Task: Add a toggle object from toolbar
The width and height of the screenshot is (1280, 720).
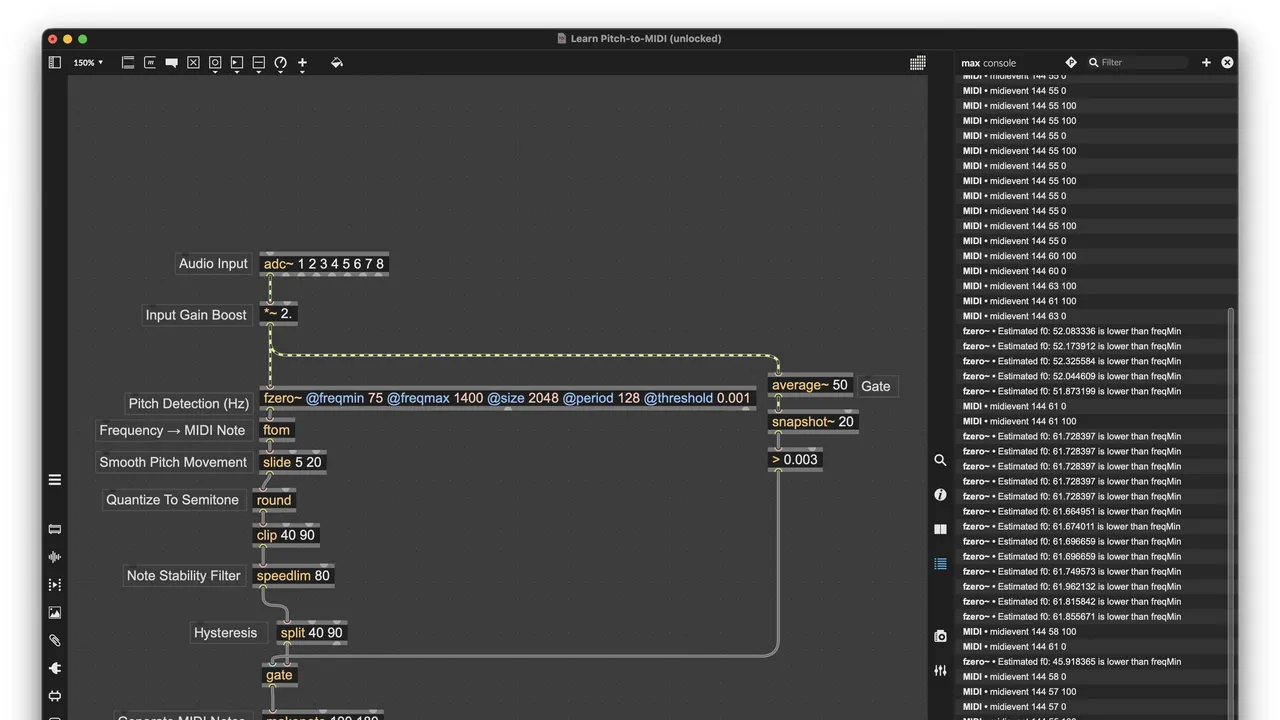Action: pos(193,62)
